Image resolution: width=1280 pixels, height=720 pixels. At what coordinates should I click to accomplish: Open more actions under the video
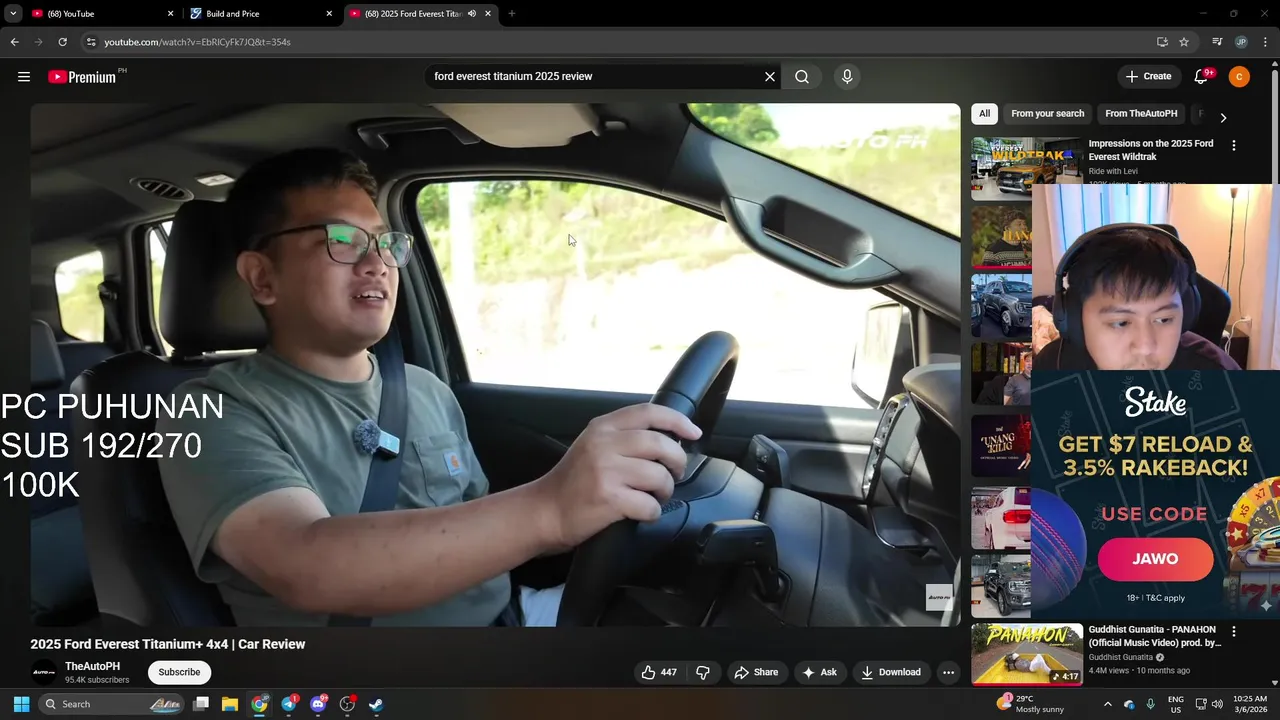pos(948,672)
